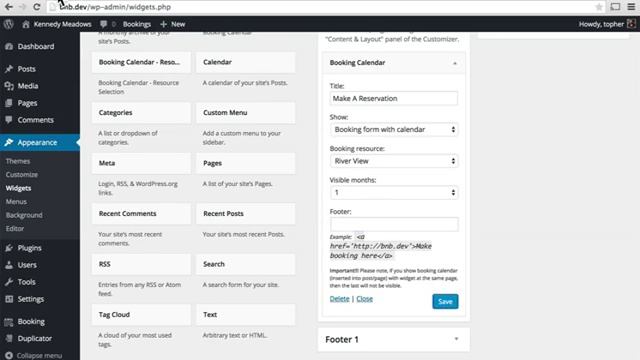
Task: Open the comments bubble in admin bar
Action: [104, 24]
